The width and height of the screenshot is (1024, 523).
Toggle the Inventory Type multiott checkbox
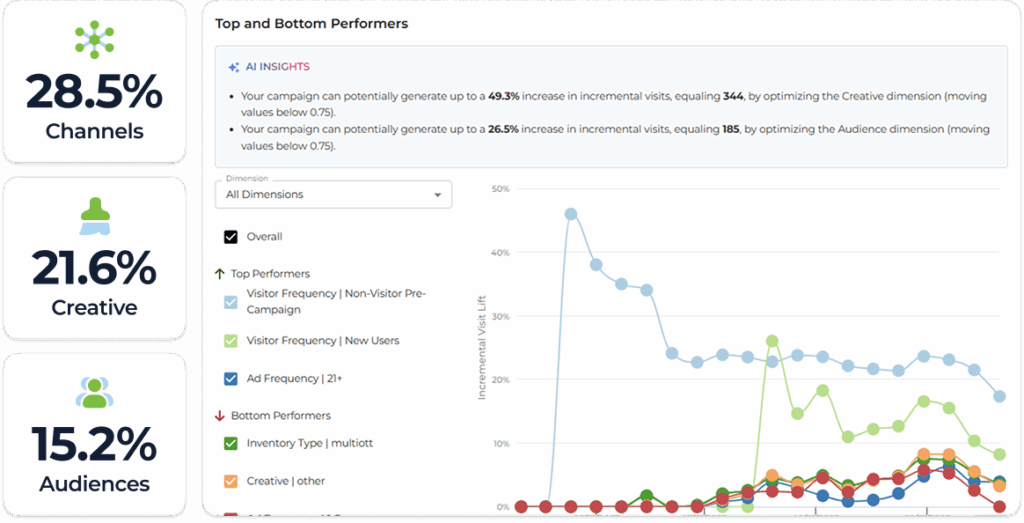[231, 443]
